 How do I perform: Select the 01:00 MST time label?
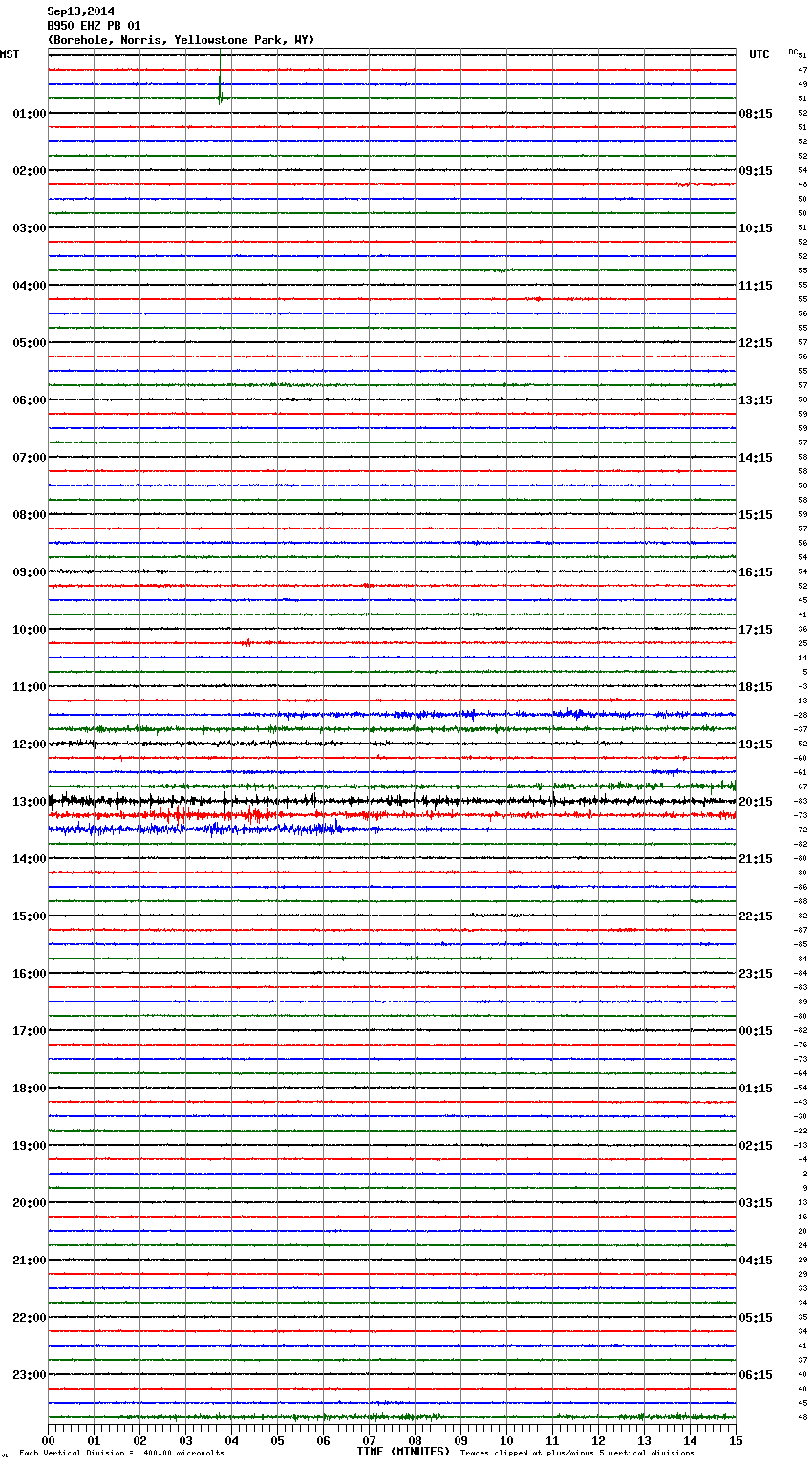30,114
